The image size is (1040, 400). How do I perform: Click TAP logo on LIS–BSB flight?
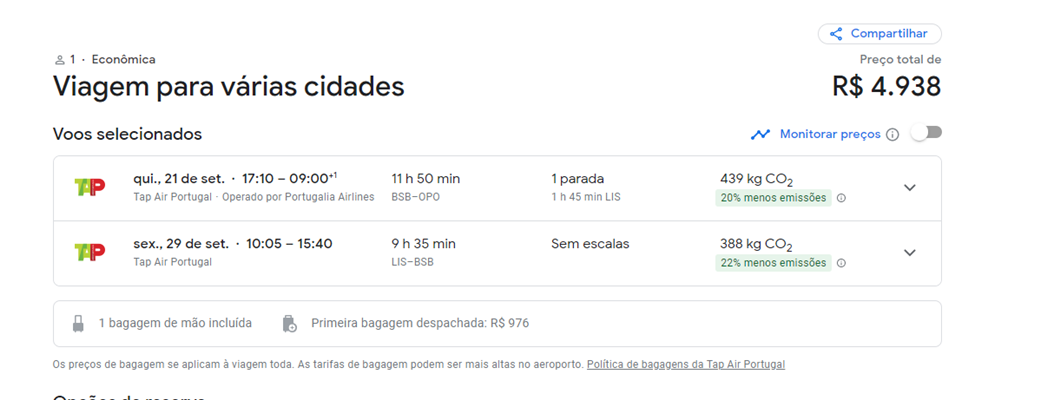[90, 253]
